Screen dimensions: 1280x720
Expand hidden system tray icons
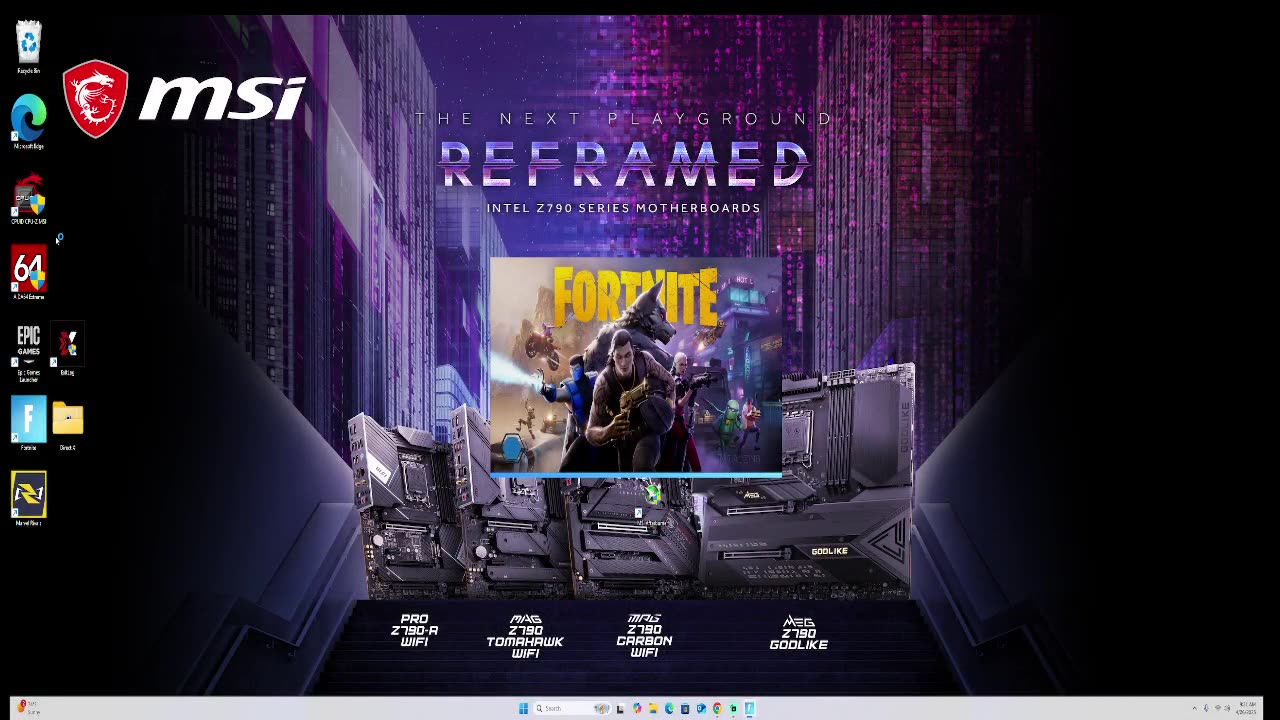pyautogui.click(x=1195, y=708)
